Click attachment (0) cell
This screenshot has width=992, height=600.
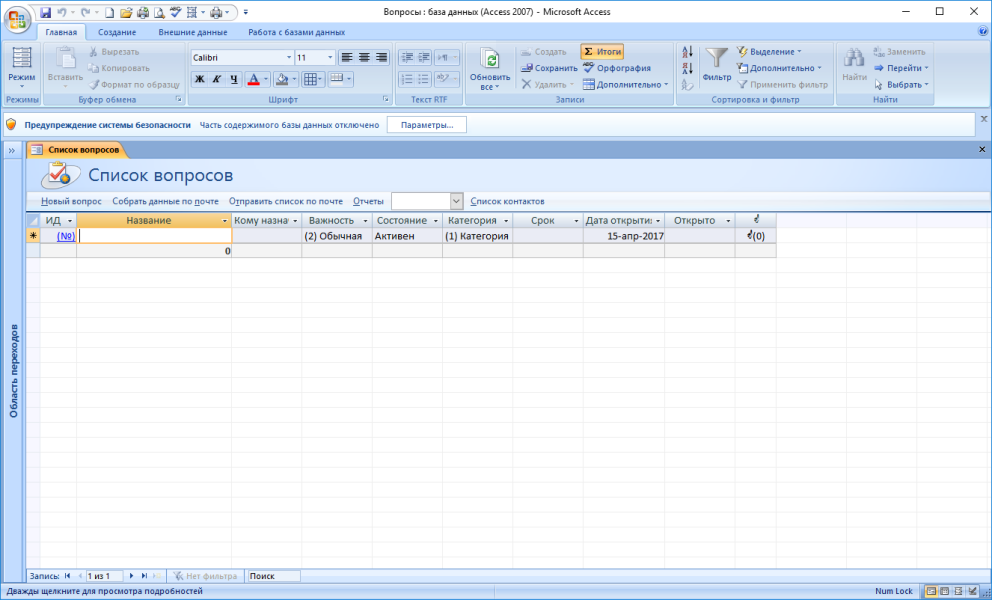(755, 236)
